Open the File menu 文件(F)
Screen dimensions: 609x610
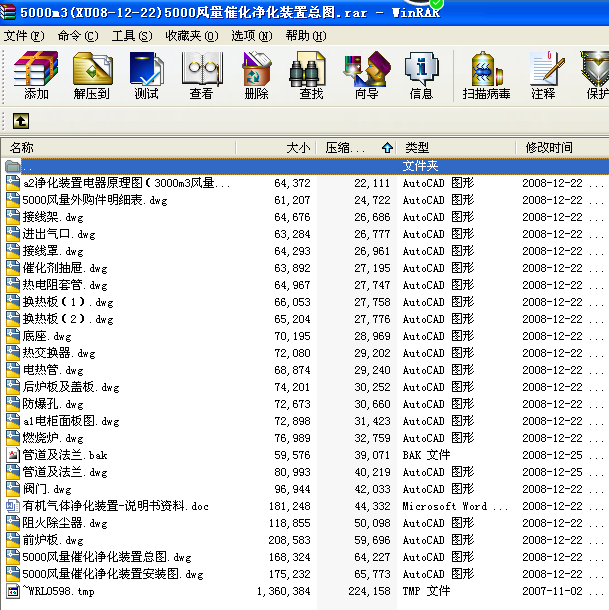[24, 36]
